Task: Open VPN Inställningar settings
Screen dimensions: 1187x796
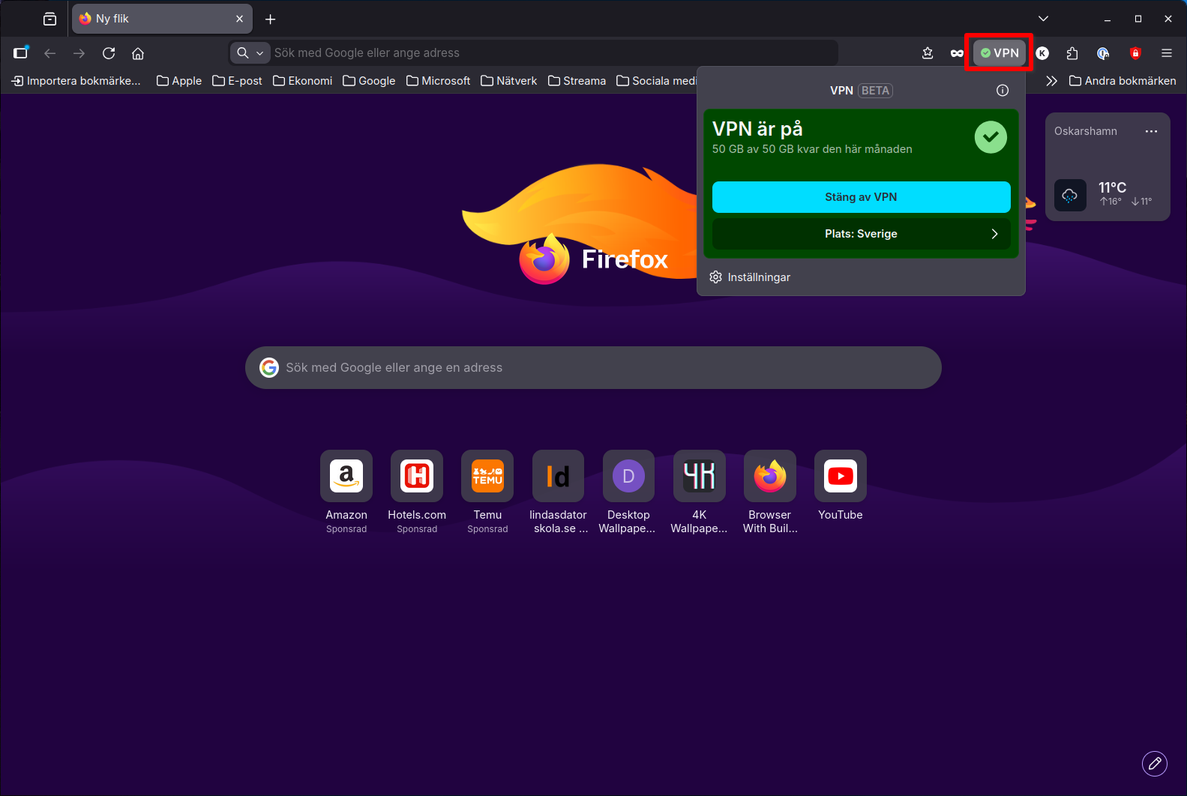Action: click(750, 277)
